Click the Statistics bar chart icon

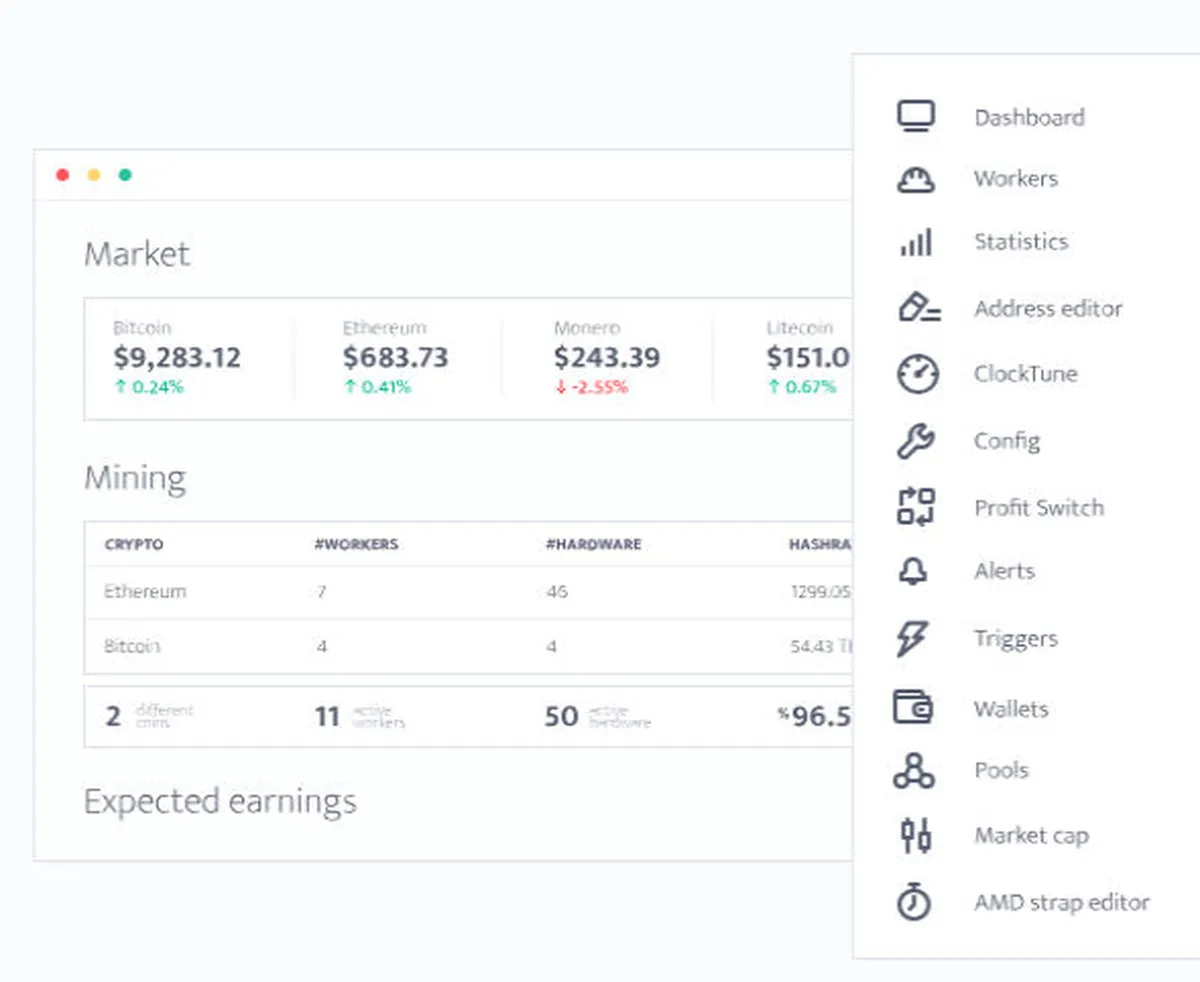tap(916, 242)
